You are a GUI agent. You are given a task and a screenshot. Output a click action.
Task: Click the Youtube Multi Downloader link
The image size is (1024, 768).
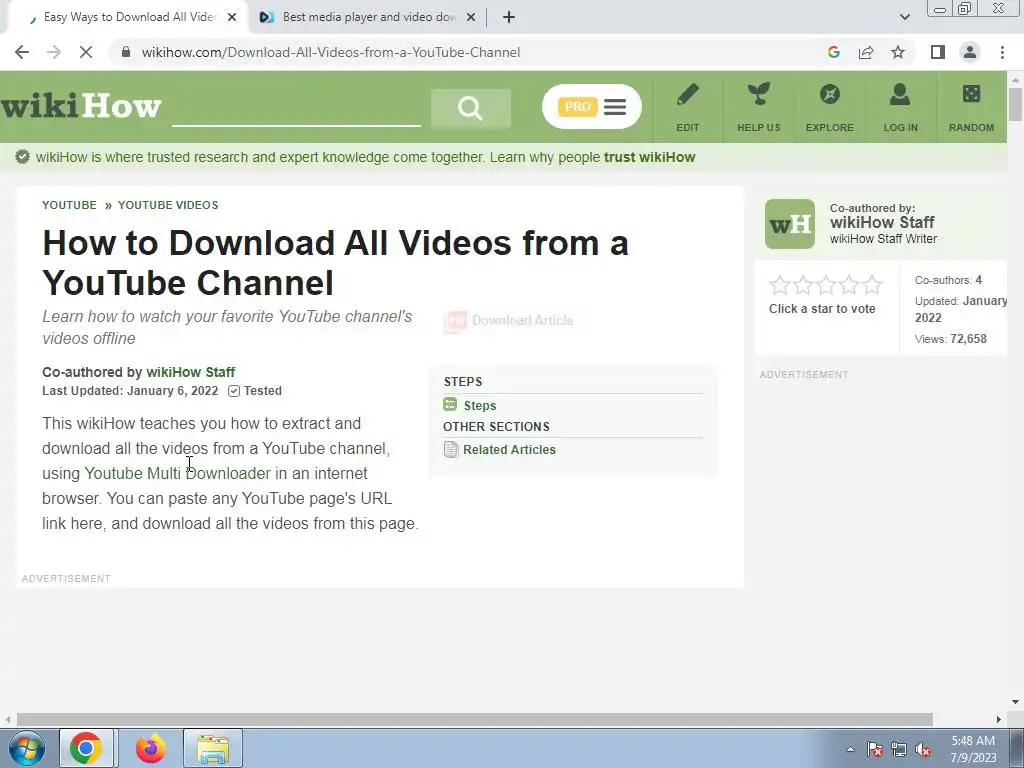(x=177, y=473)
